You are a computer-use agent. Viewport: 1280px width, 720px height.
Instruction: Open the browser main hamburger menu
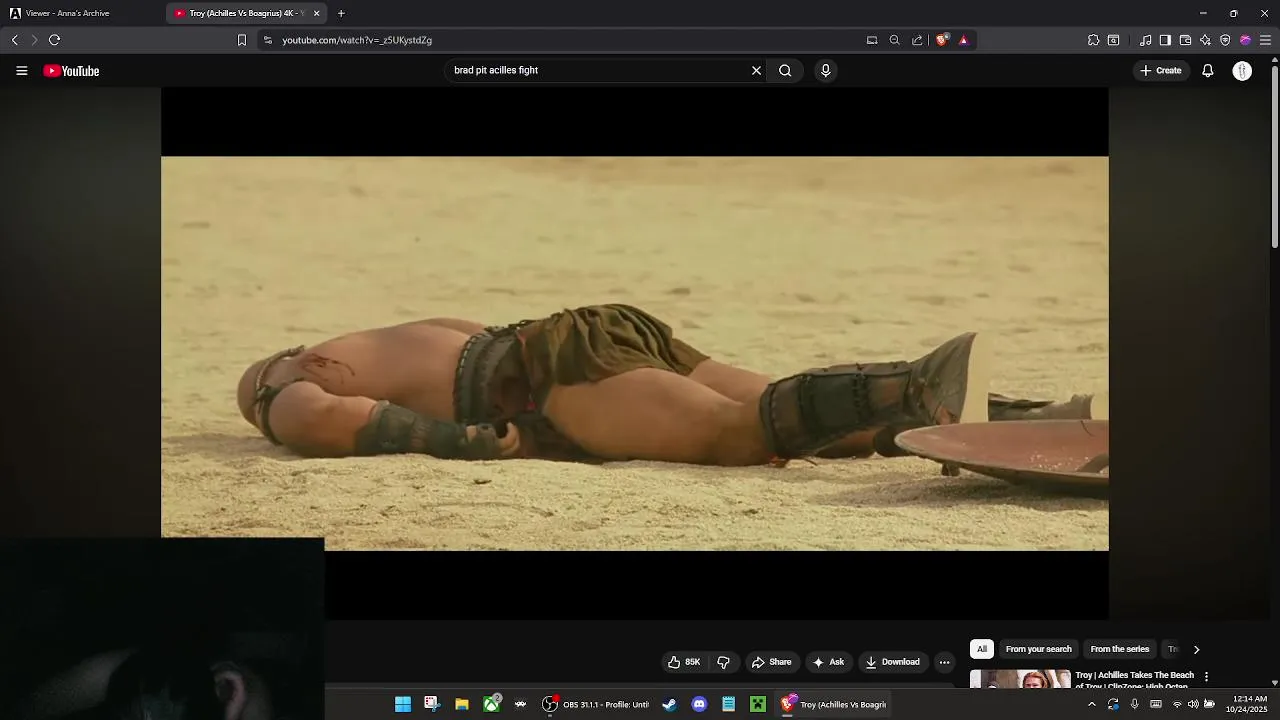pos(1265,40)
